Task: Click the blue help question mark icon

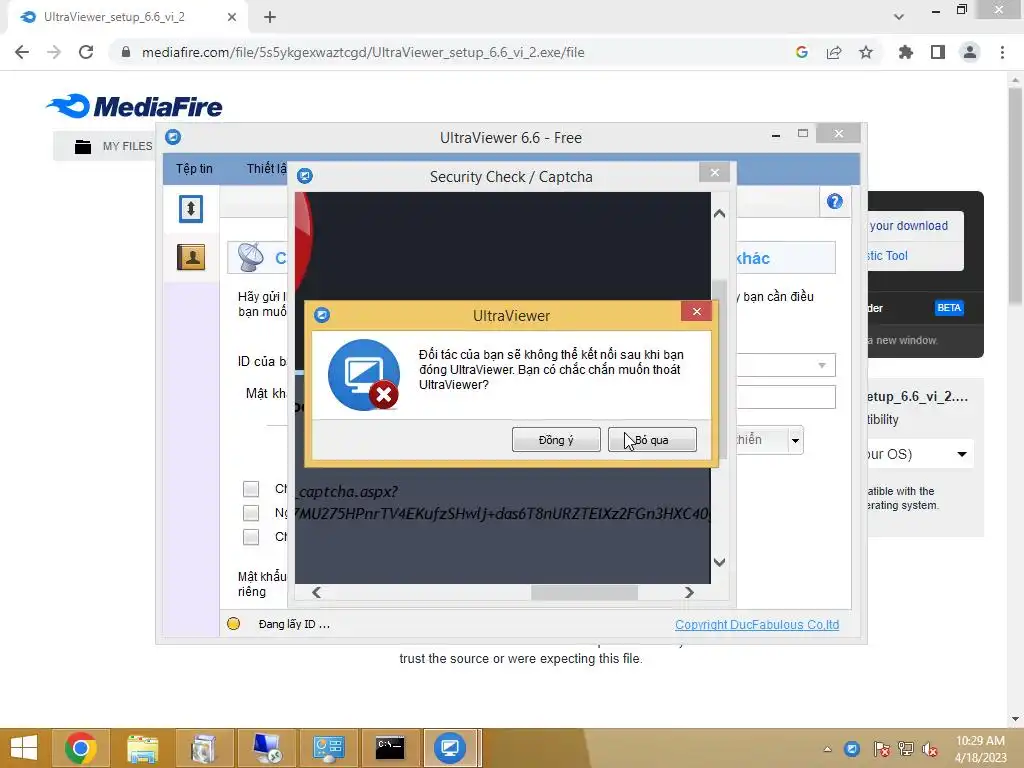Action: point(834,201)
